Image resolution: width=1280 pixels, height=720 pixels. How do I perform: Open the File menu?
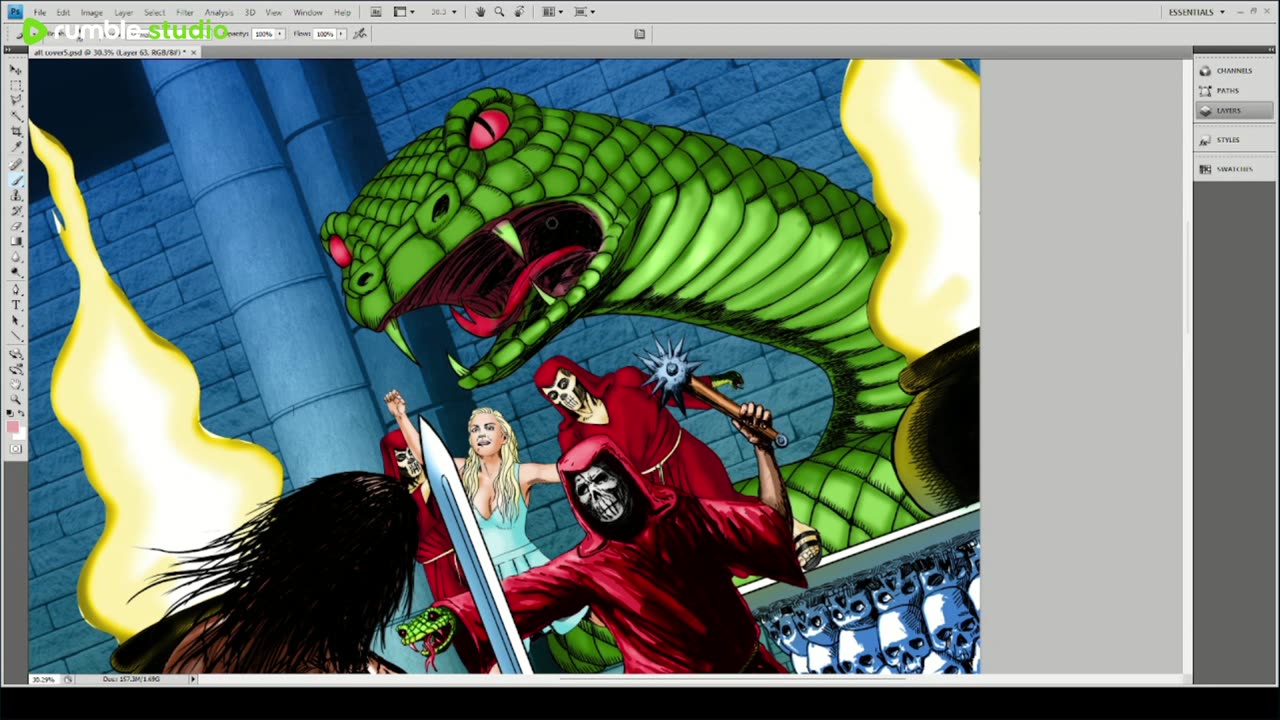(40, 12)
